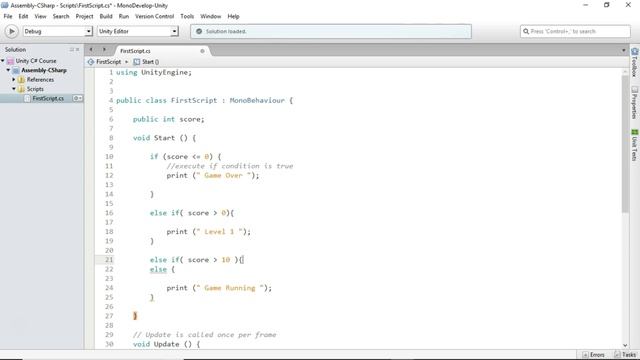Select the References folder label

pyautogui.click(x=40, y=80)
